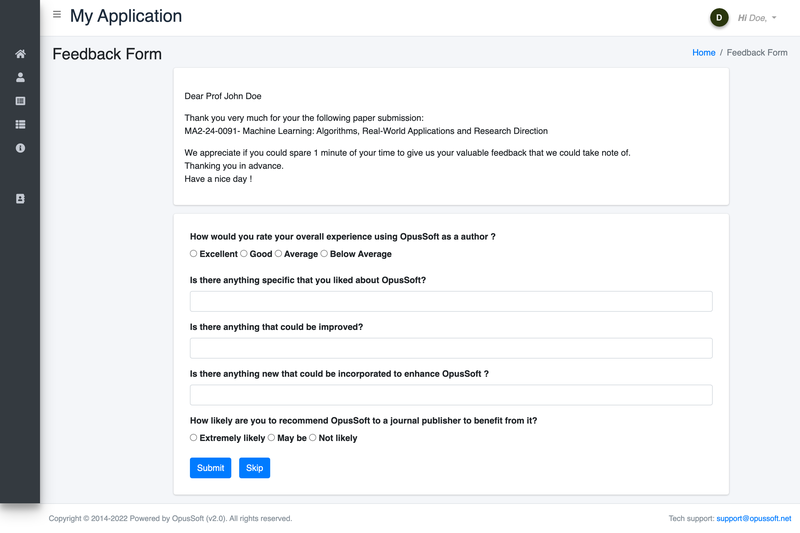800x533 pixels.
Task: Expand the Hi Doe user dropdown
Action: [x=757, y=18]
